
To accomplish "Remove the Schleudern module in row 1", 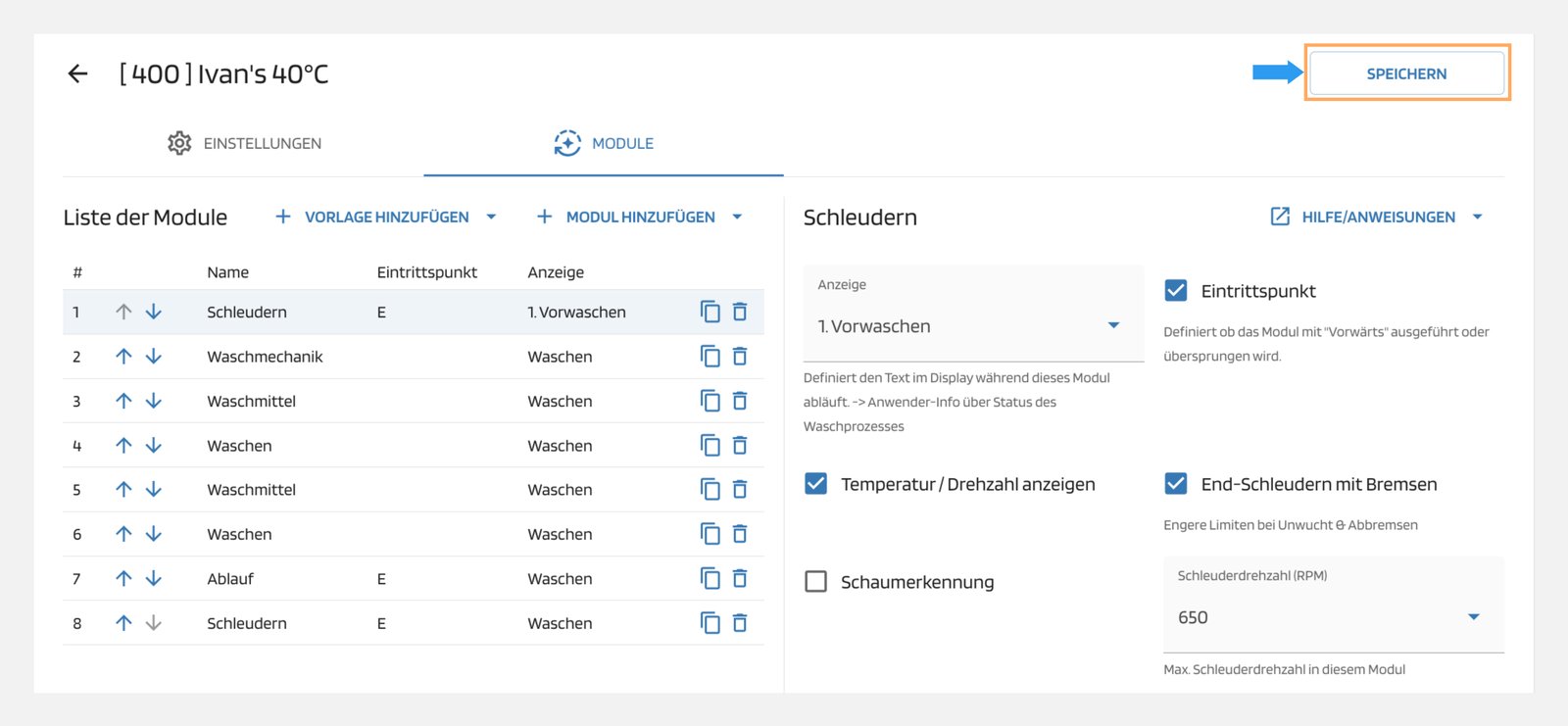I will click(x=740, y=312).
